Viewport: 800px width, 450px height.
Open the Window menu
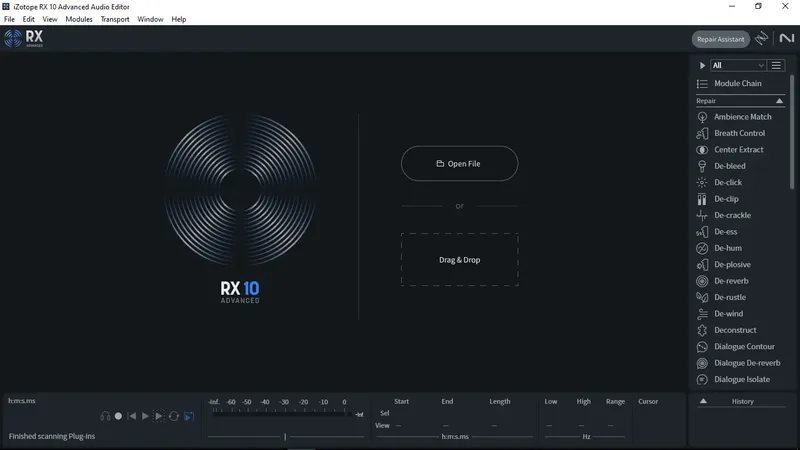tap(150, 19)
